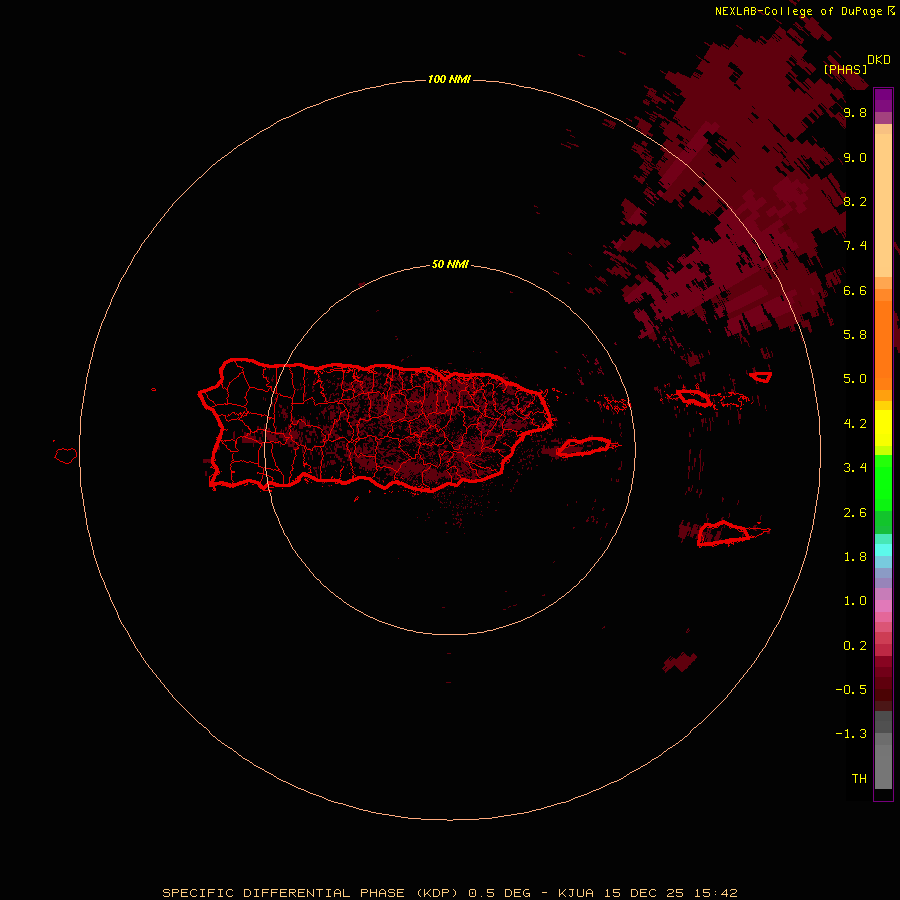Click the 50 NMI range ring label

pos(450,264)
